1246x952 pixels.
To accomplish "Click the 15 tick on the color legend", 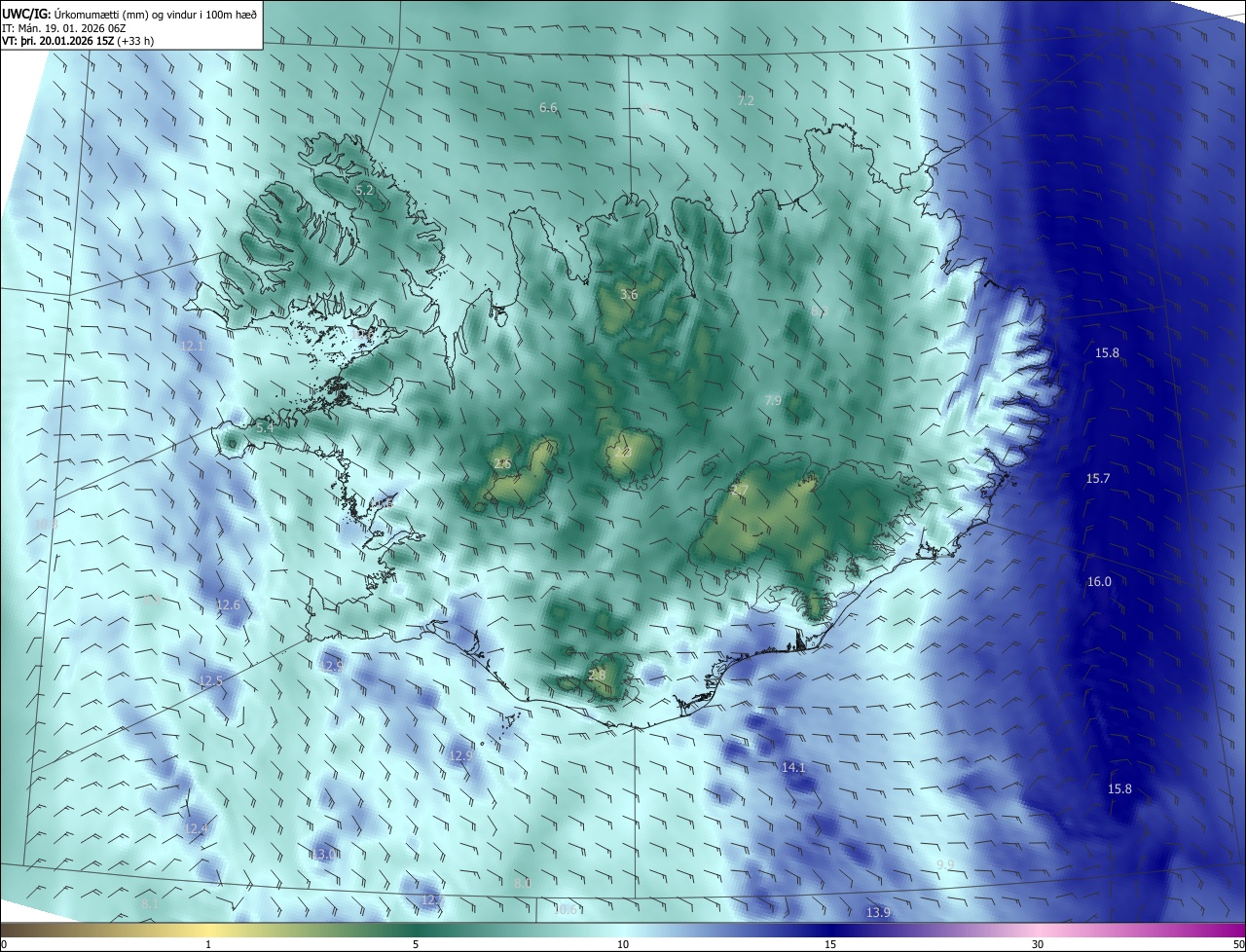I will click(x=830, y=944).
